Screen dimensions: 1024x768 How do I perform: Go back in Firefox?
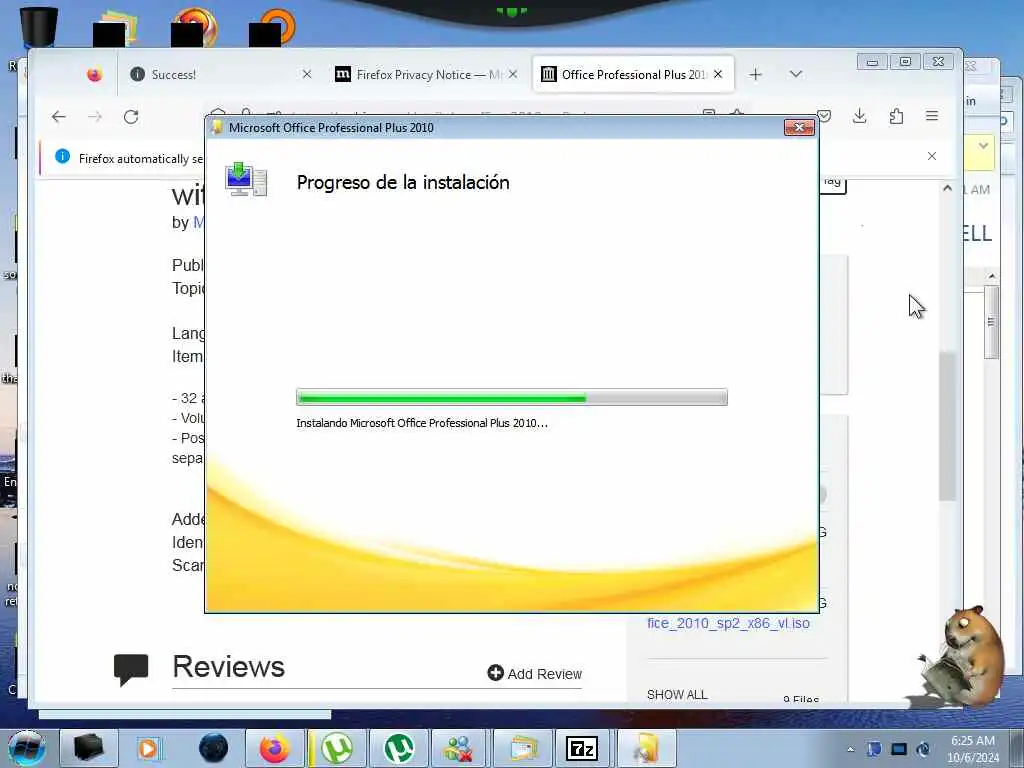coord(59,117)
